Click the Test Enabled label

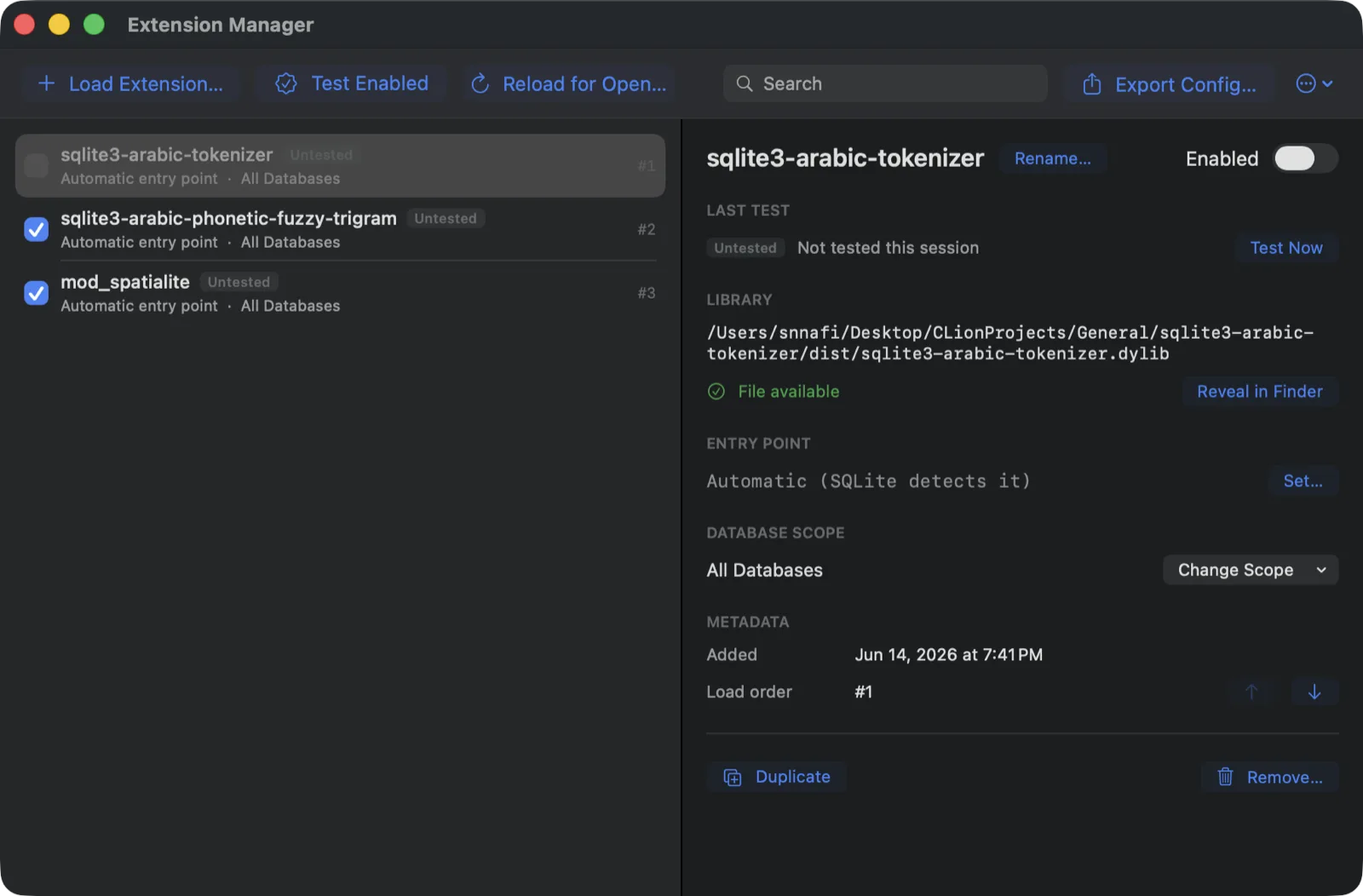coord(370,83)
